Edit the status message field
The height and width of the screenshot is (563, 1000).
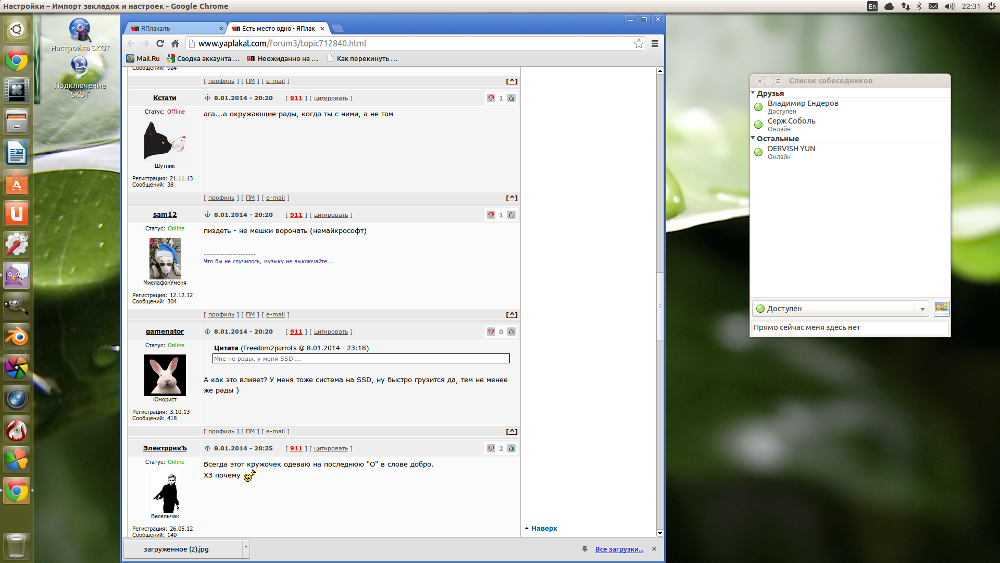850,328
